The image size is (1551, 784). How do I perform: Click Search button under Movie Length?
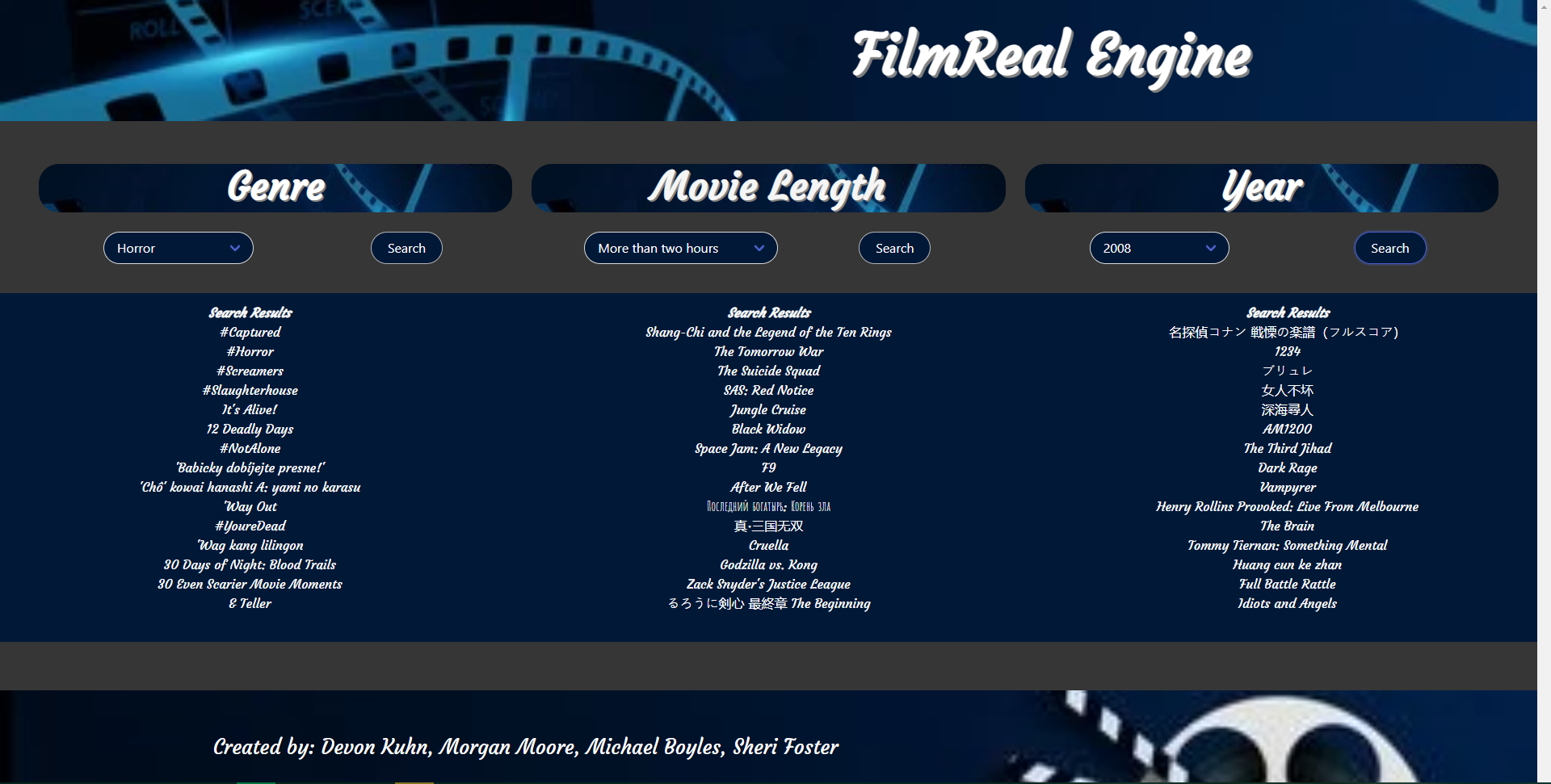point(894,248)
